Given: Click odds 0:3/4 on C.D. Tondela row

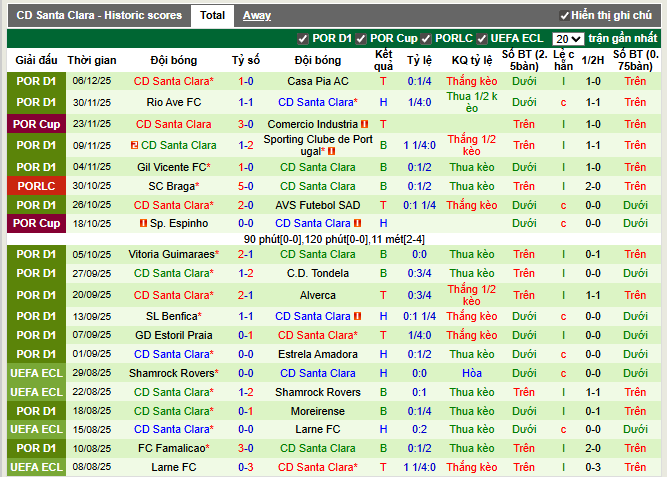Looking at the screenshot, I should pos(419,273).
